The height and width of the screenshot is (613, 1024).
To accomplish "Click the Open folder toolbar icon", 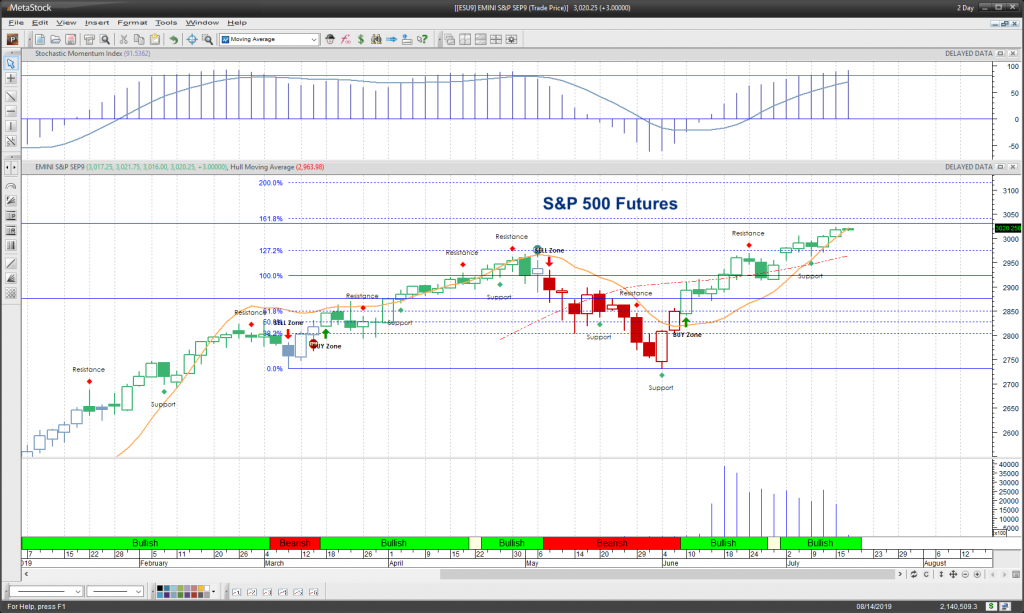I will 56,39.
